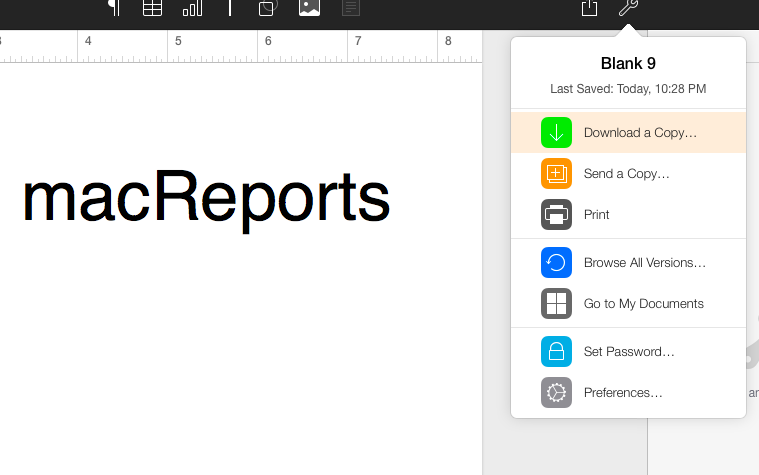
Task: Print the document from the menu
Action: coord(628,215)
